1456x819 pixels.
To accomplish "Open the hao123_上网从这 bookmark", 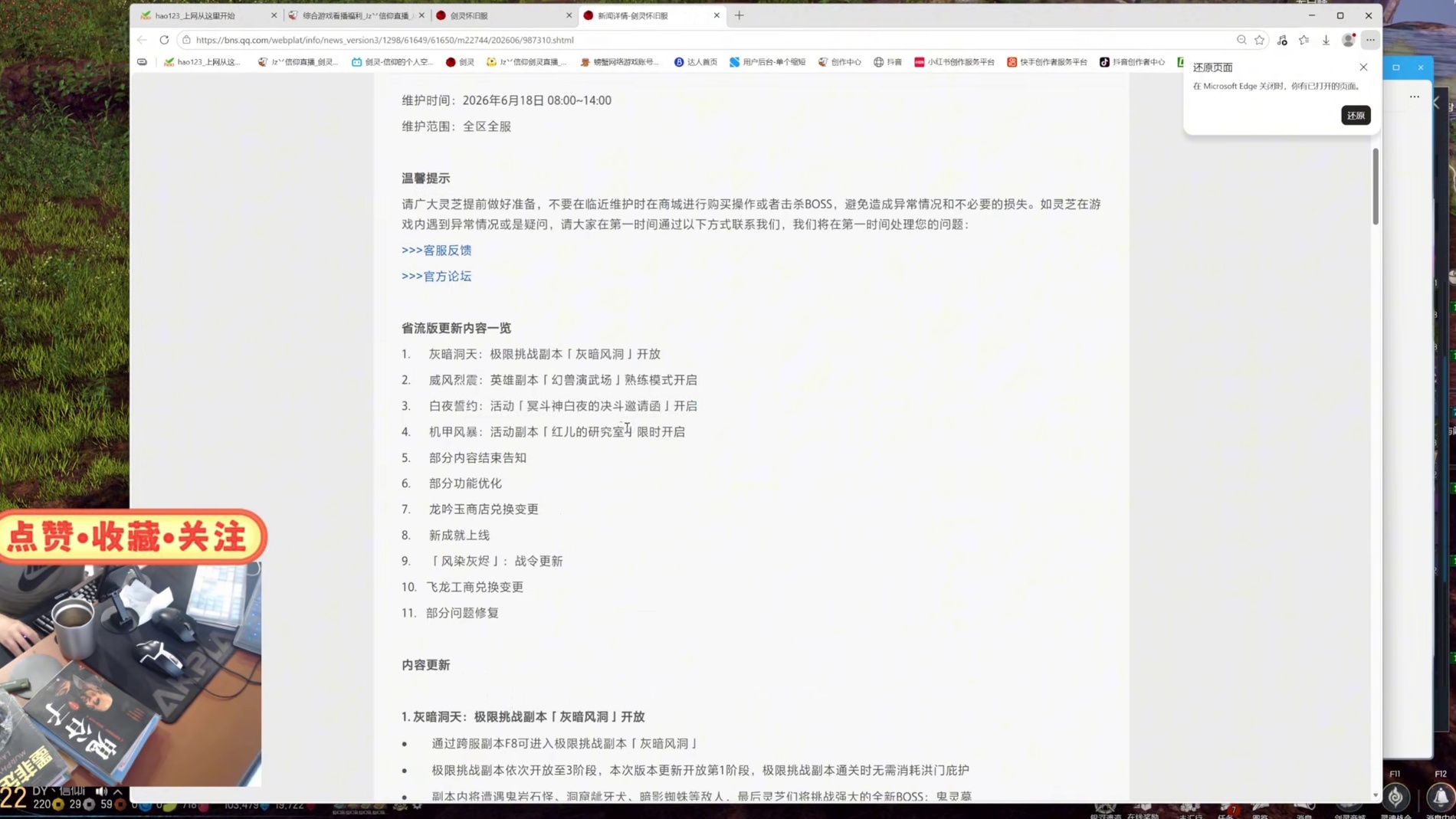I will pos(202,62).
